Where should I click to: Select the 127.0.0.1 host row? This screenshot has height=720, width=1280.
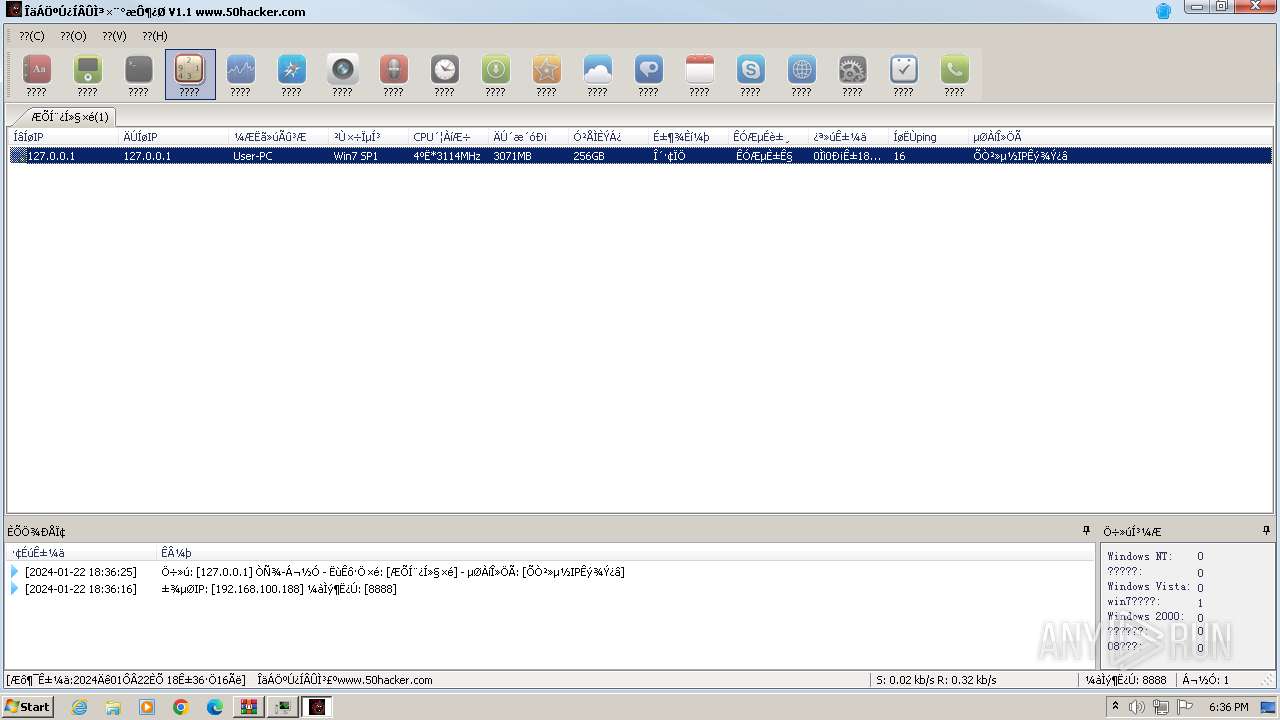(640, 156)
